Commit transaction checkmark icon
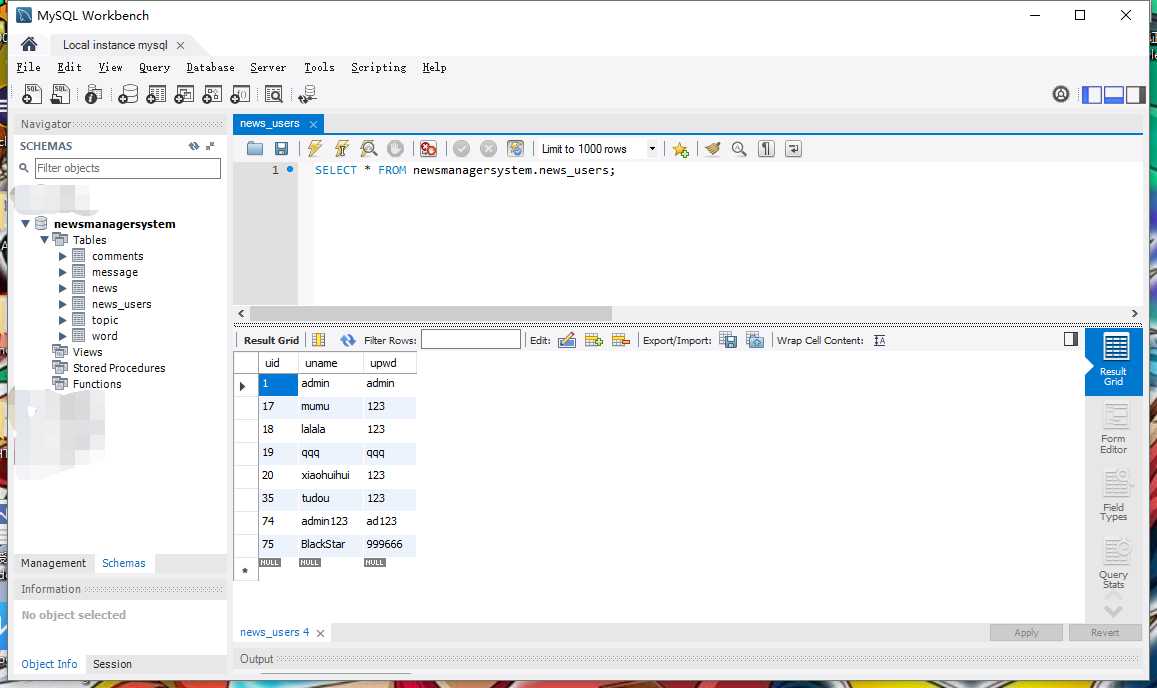This screenshot has height=688, width=1157. coord(461,148)
